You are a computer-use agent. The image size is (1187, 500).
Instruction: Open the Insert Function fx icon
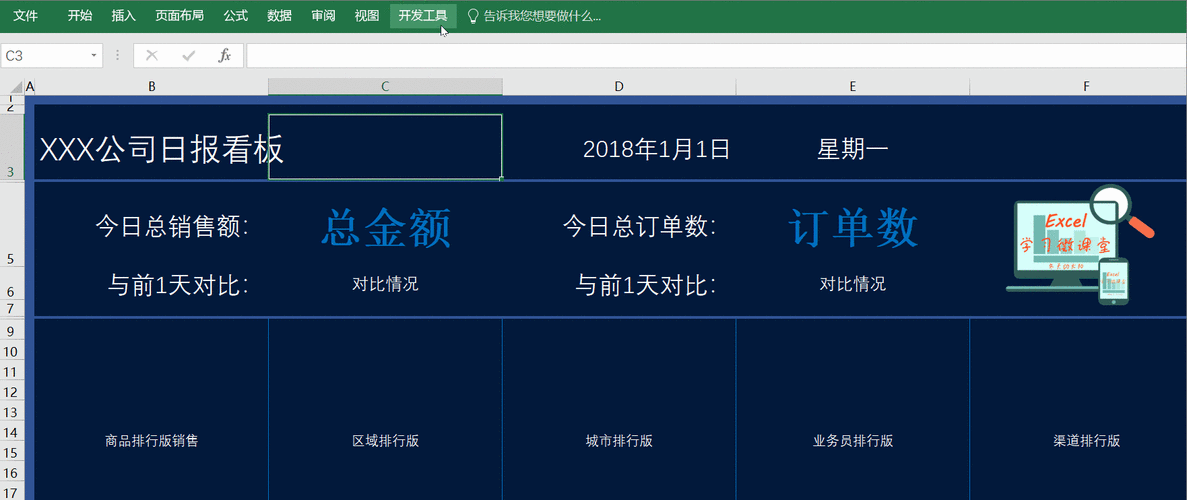[x=225, y=55]
